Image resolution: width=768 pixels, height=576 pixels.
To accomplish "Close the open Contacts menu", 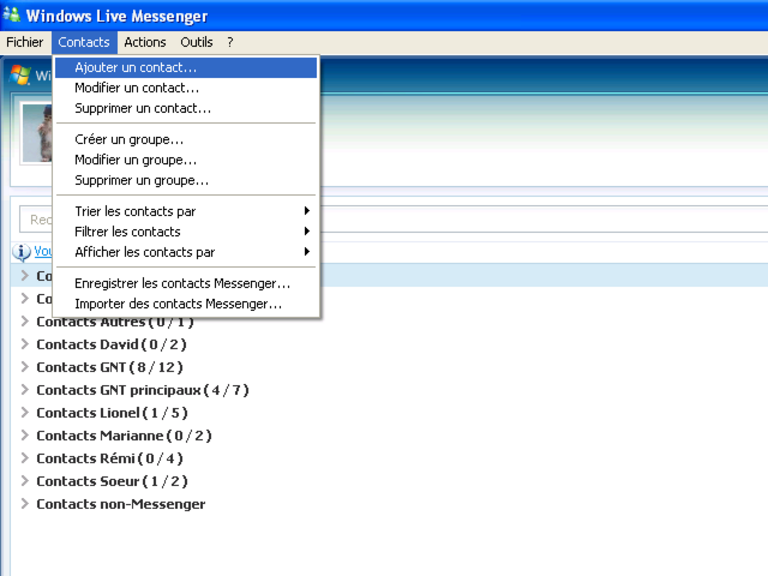I will pyautogui.click(x=84, y=43).
